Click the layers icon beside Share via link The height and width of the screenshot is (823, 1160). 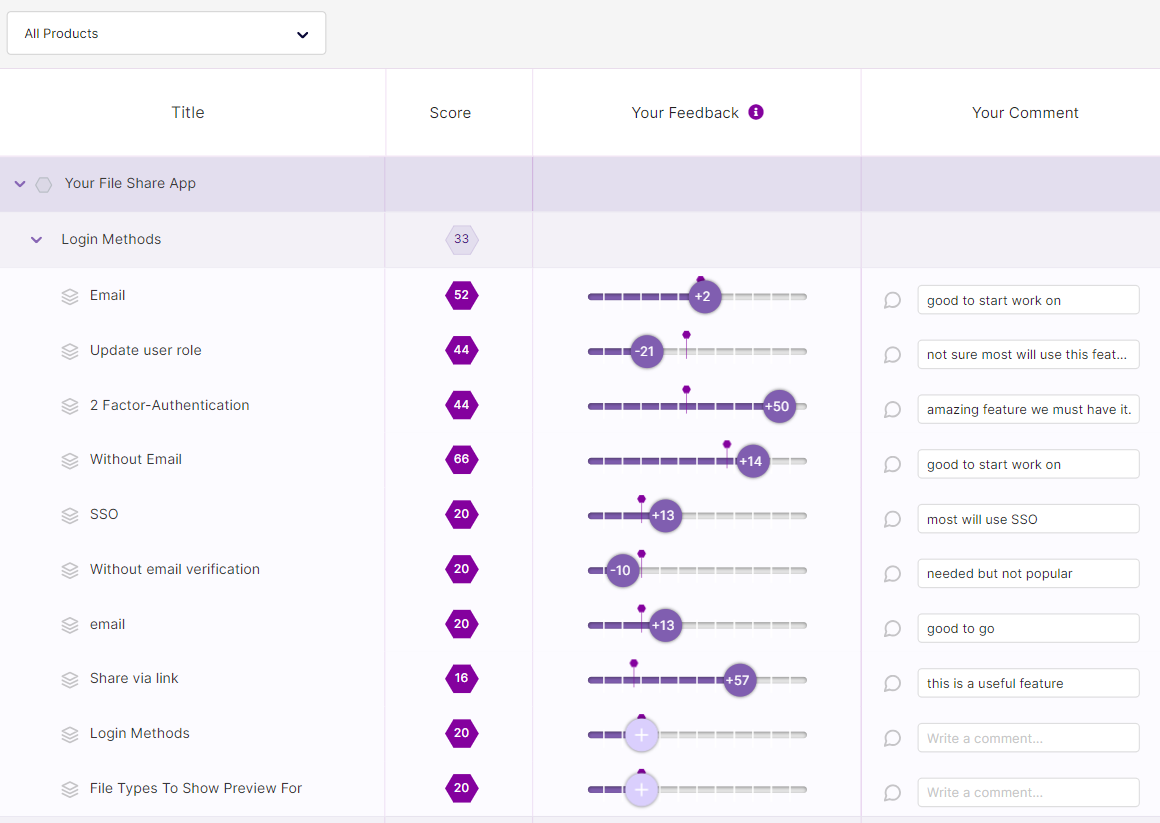[x=70, y=679]
